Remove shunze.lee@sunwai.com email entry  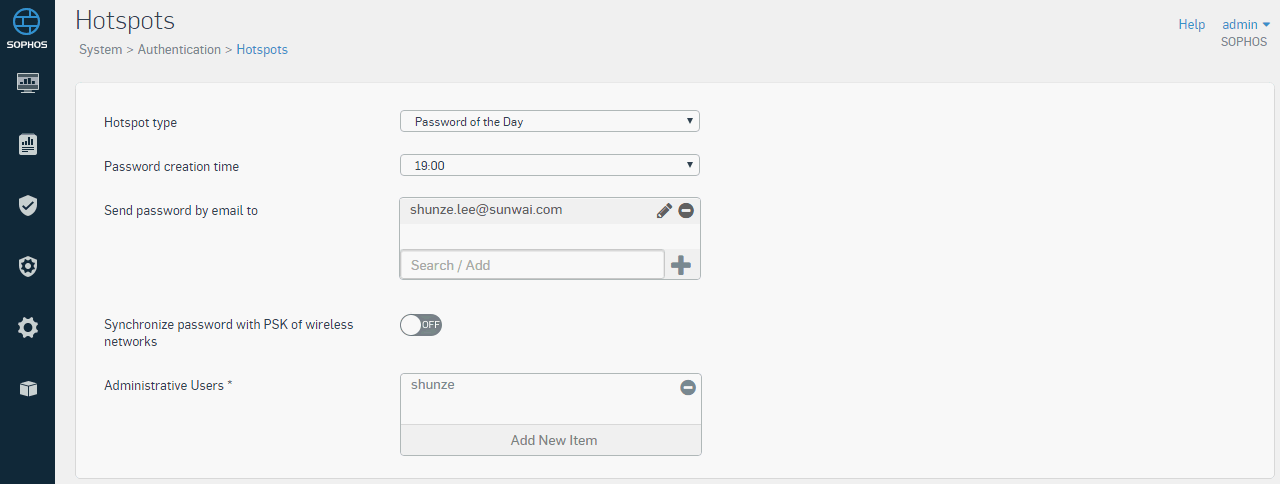(x=686, y=210)
